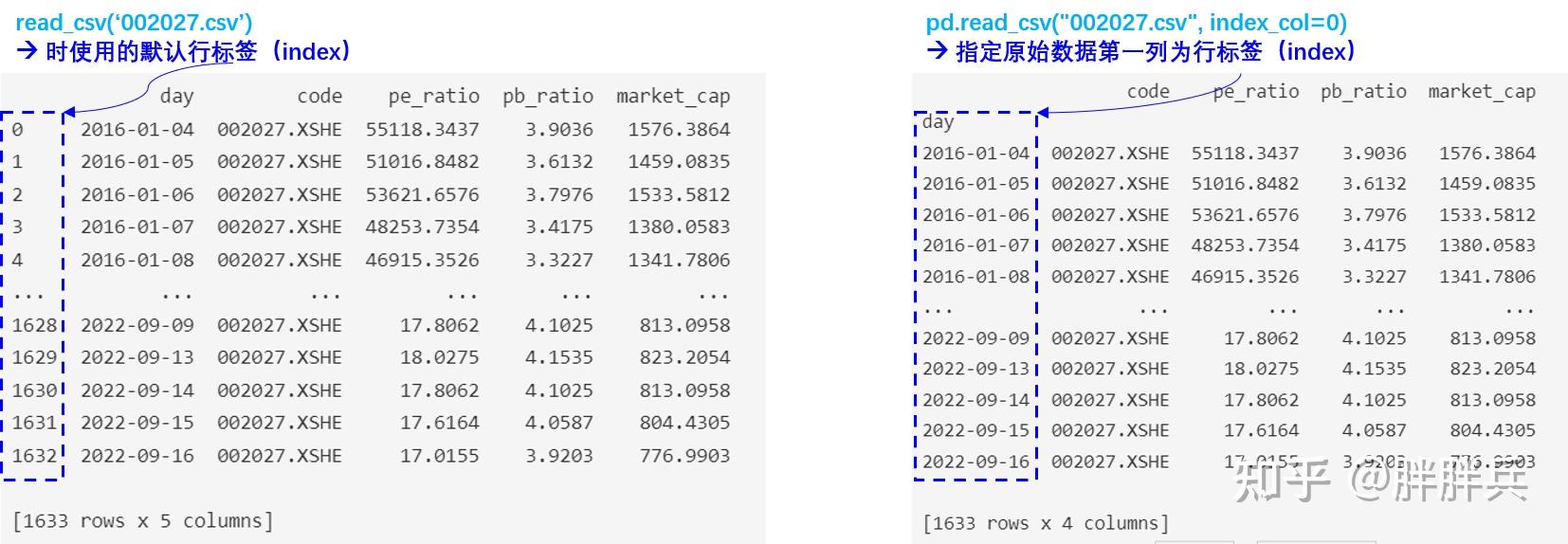The width and height of the screenshot is (1568, 544).
Task: Select date 2016-01-06 in the 5-column table
Action: tap(137, 194)
